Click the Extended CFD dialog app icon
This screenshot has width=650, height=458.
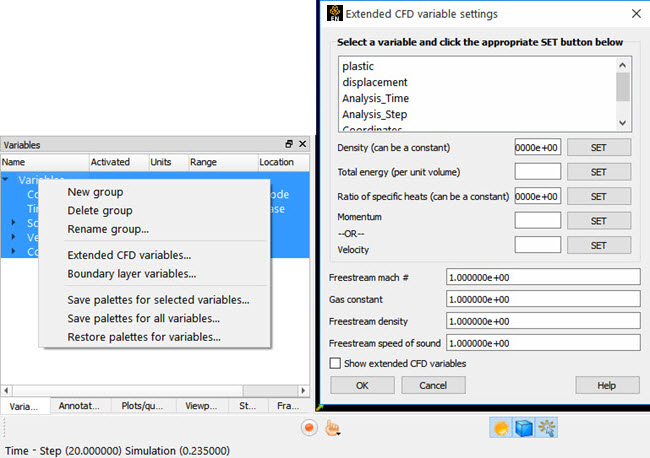[x=335, y=13]
